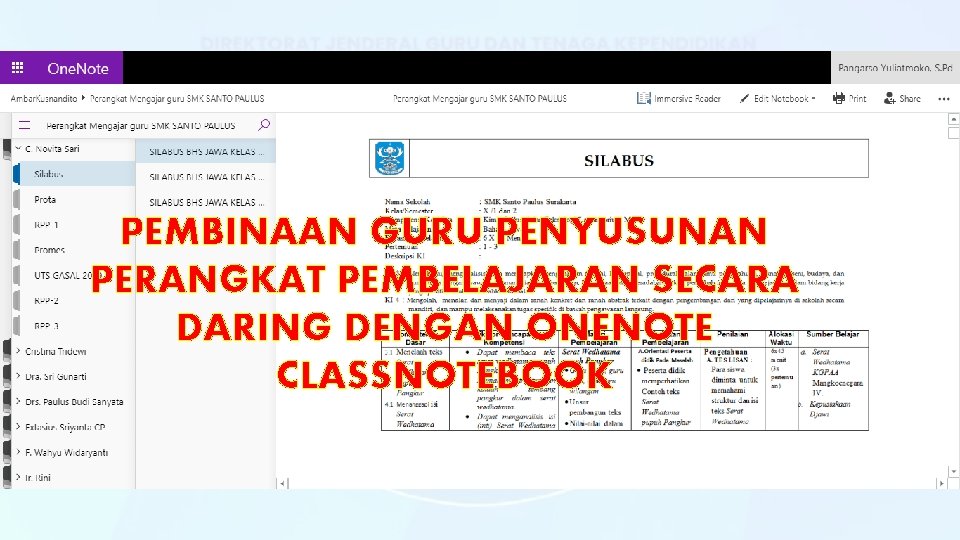The width and height of the screenshot is (960, 540).
Task: Share the notebook
Action: click(902, 99)
